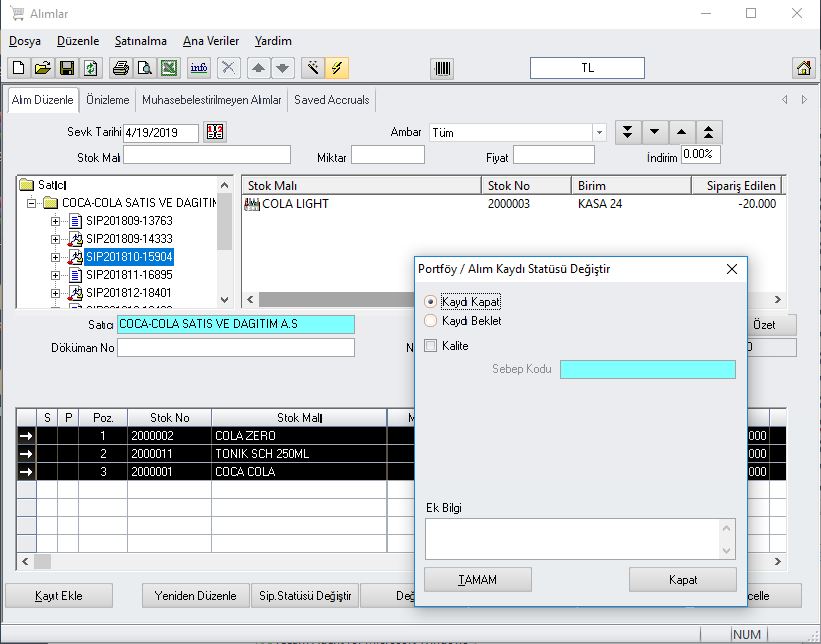
Task: Open the Satınalma menu
Action: [140, 41]
